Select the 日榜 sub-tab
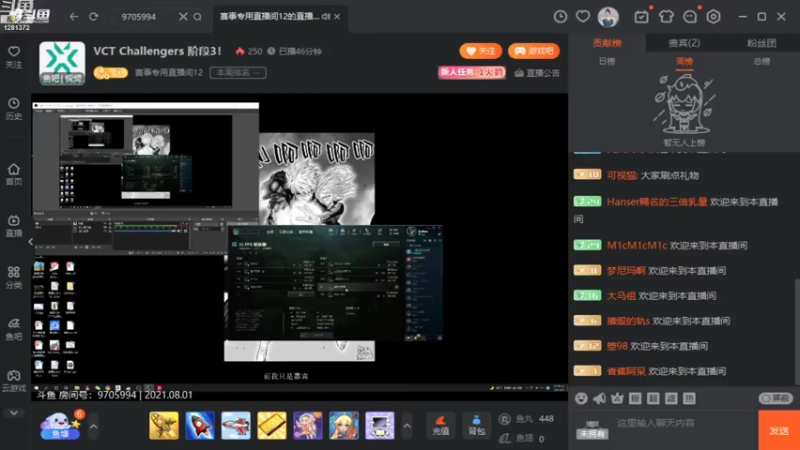The width and height of the screenshot is (800, 450). pyautogui.click(x=607, y=61)
